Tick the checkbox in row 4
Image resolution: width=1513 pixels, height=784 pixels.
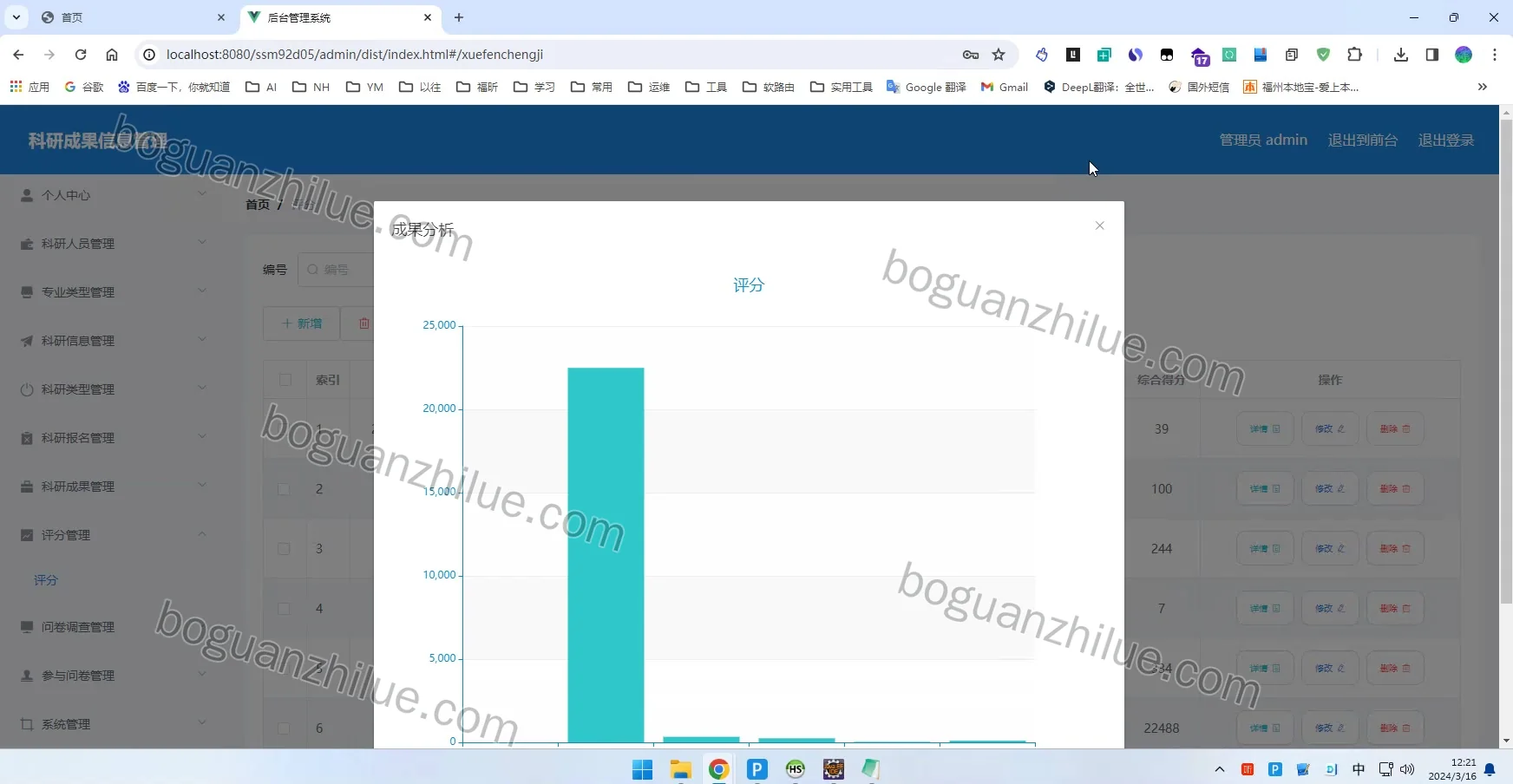284,609
